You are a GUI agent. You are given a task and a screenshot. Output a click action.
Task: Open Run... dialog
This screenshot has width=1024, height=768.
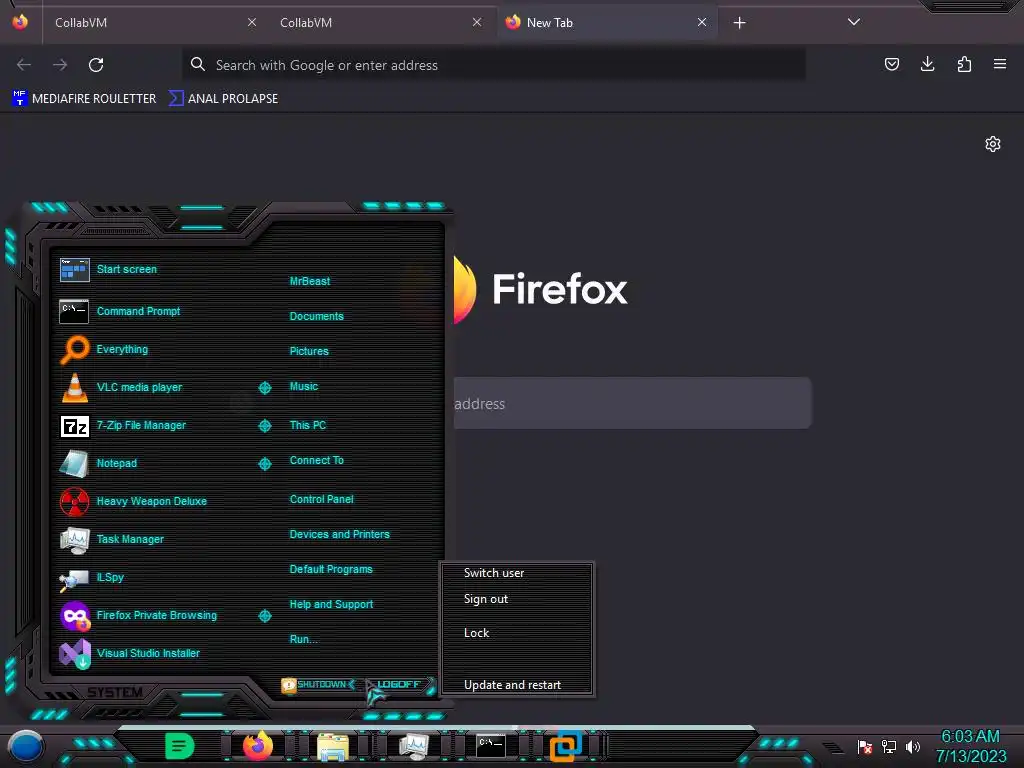point(303,639)
